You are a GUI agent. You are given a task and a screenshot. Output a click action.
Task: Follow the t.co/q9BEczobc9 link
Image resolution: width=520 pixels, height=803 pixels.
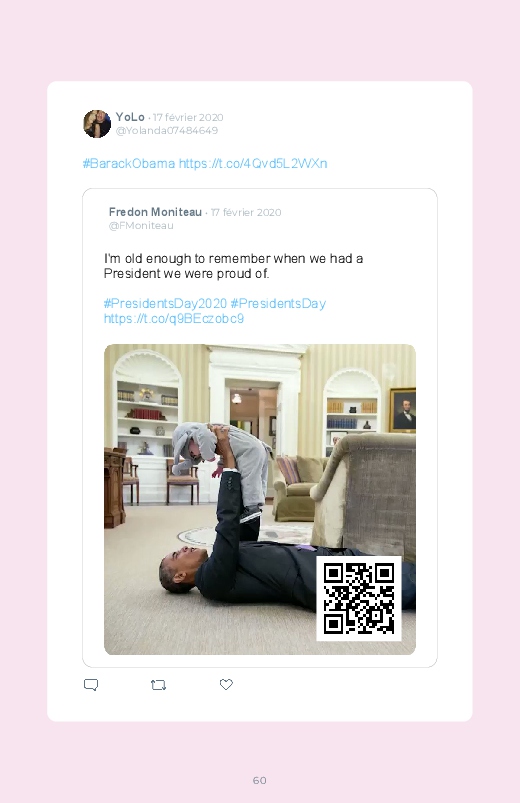coord(174,319)
